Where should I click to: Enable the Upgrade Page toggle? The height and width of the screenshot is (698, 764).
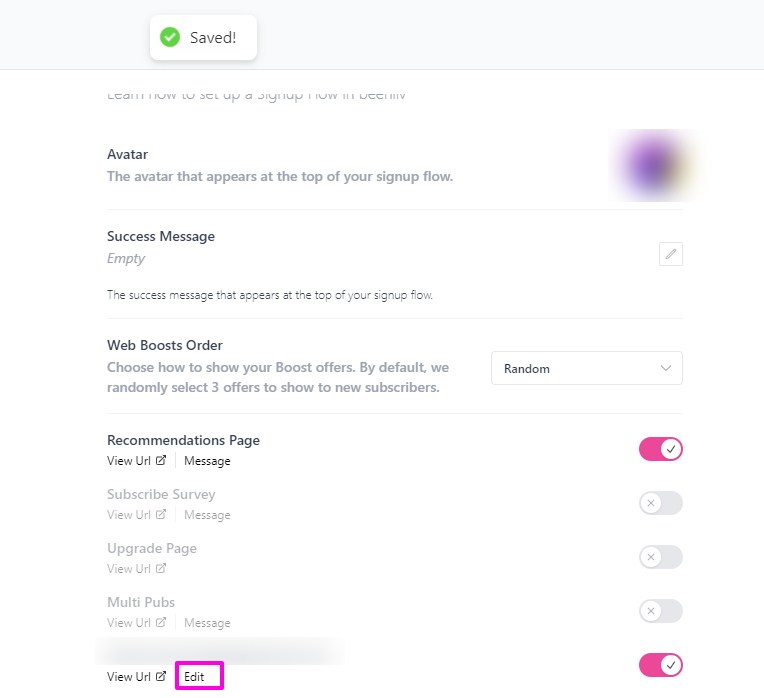[660, 557]
